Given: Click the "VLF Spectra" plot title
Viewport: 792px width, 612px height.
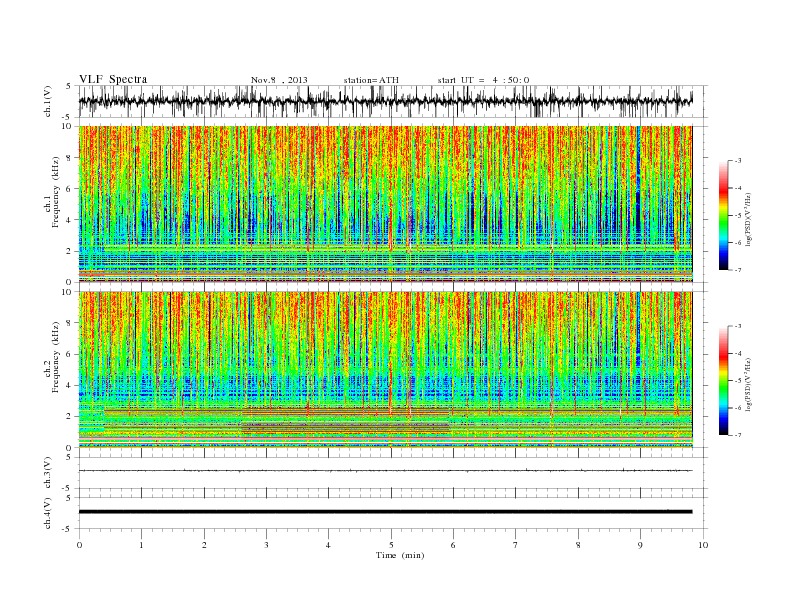Looking at the screenshot, I should click(x=113, y=79).
